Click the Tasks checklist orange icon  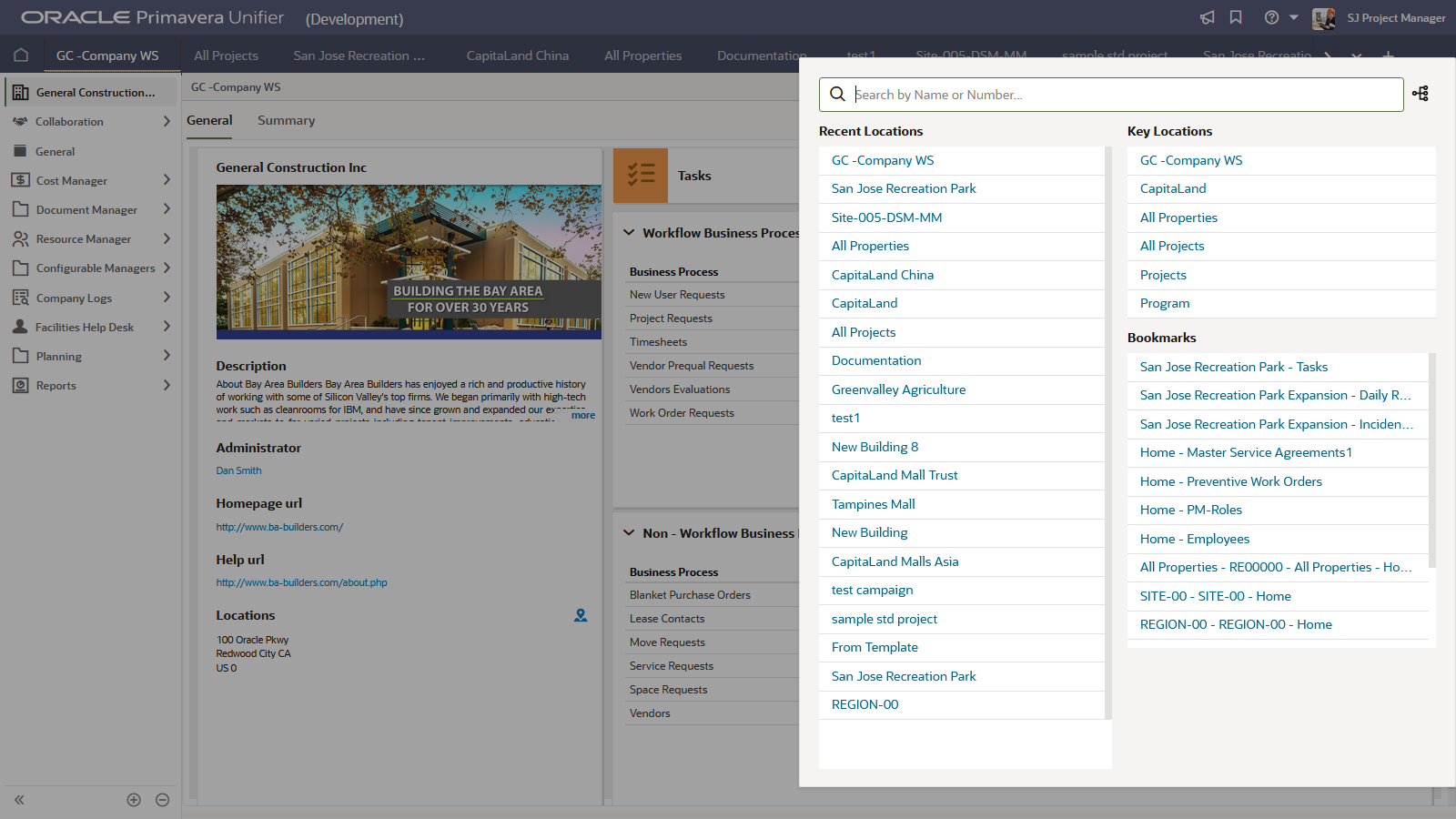coord(641,176)
